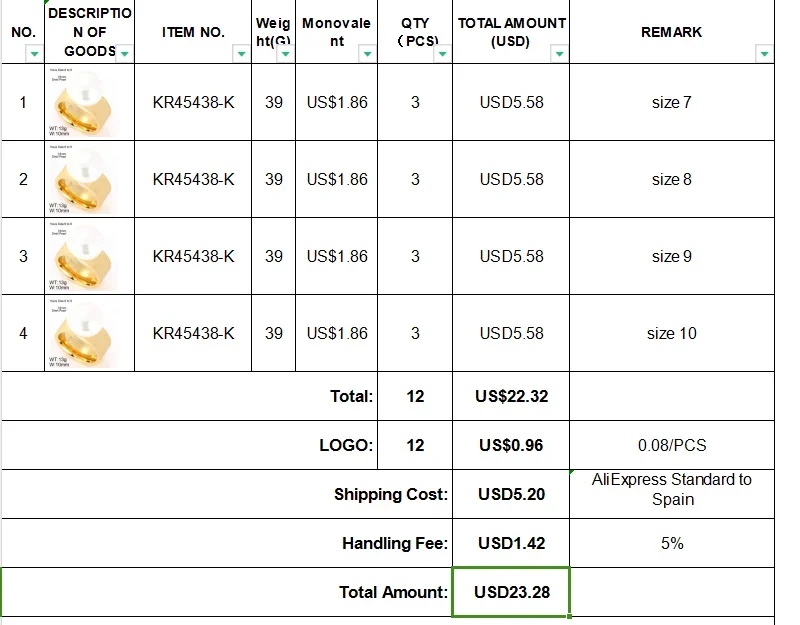Screen dimensions: 800x625
Task: Open the Monovalent column filter dropdown
Action: 367,54
